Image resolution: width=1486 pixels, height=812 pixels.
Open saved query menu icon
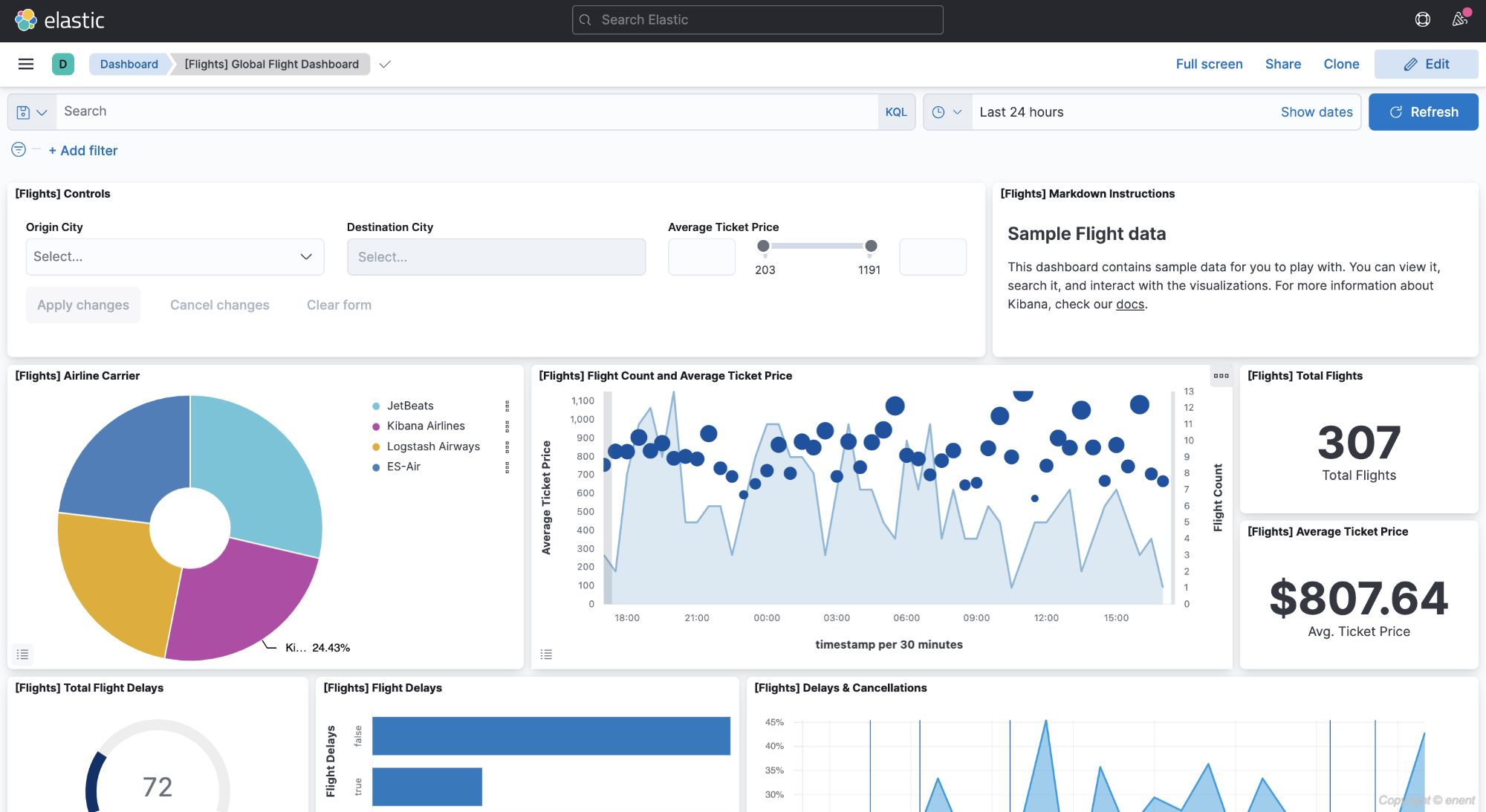[x=31, y=112]
